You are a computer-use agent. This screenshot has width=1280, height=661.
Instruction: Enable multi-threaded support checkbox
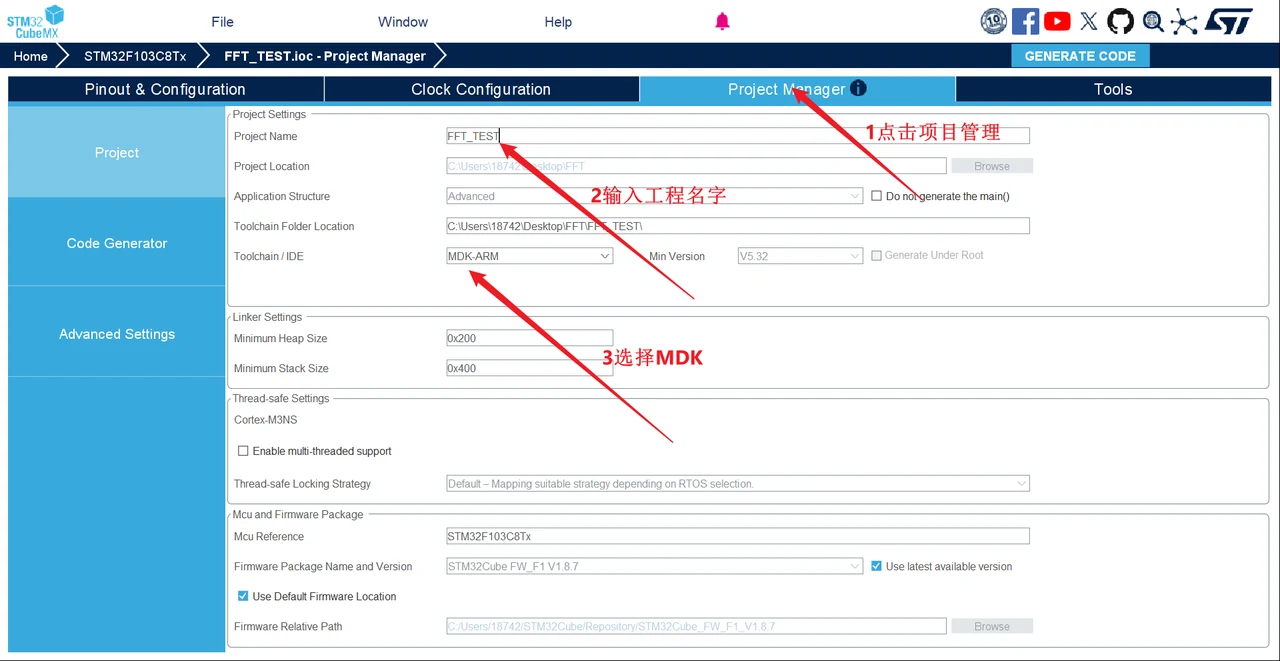coord(243,451)
